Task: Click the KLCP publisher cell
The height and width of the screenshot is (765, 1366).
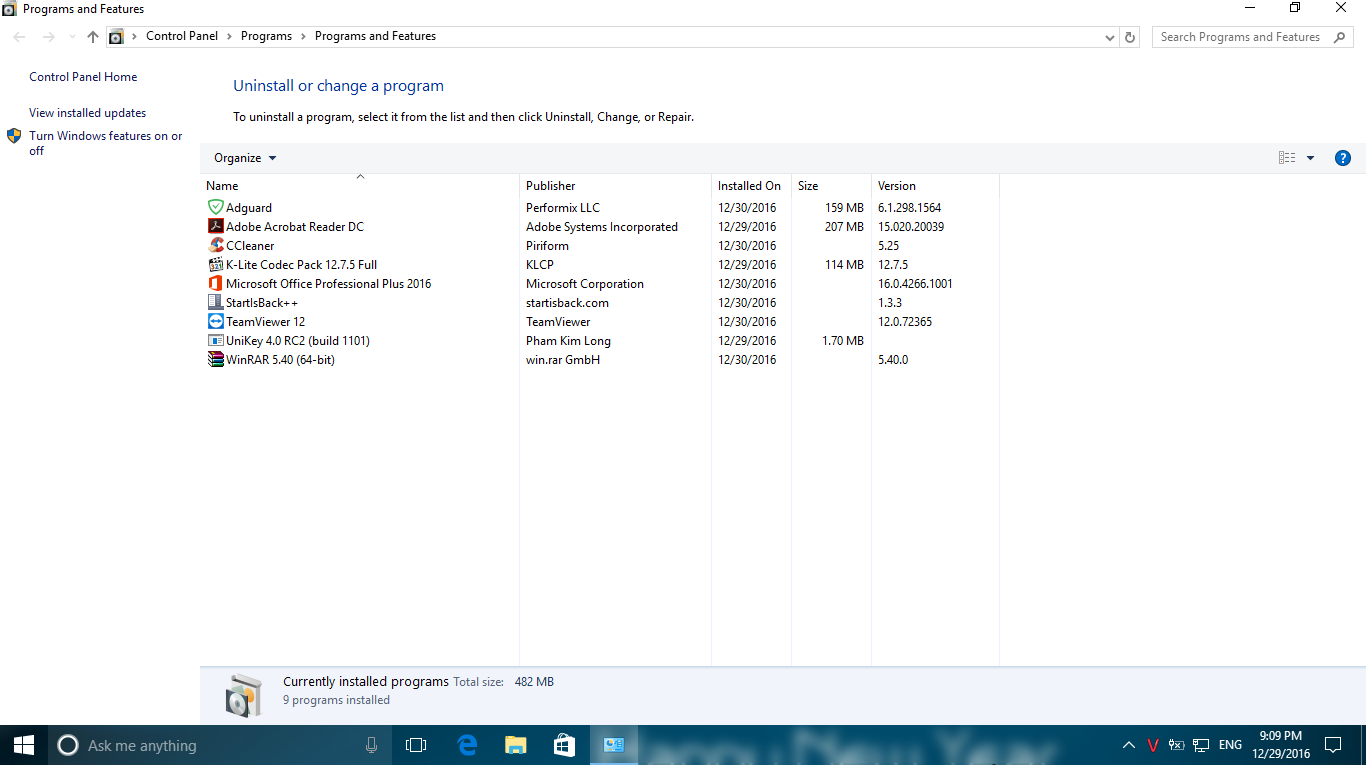Action: point(539,265)
